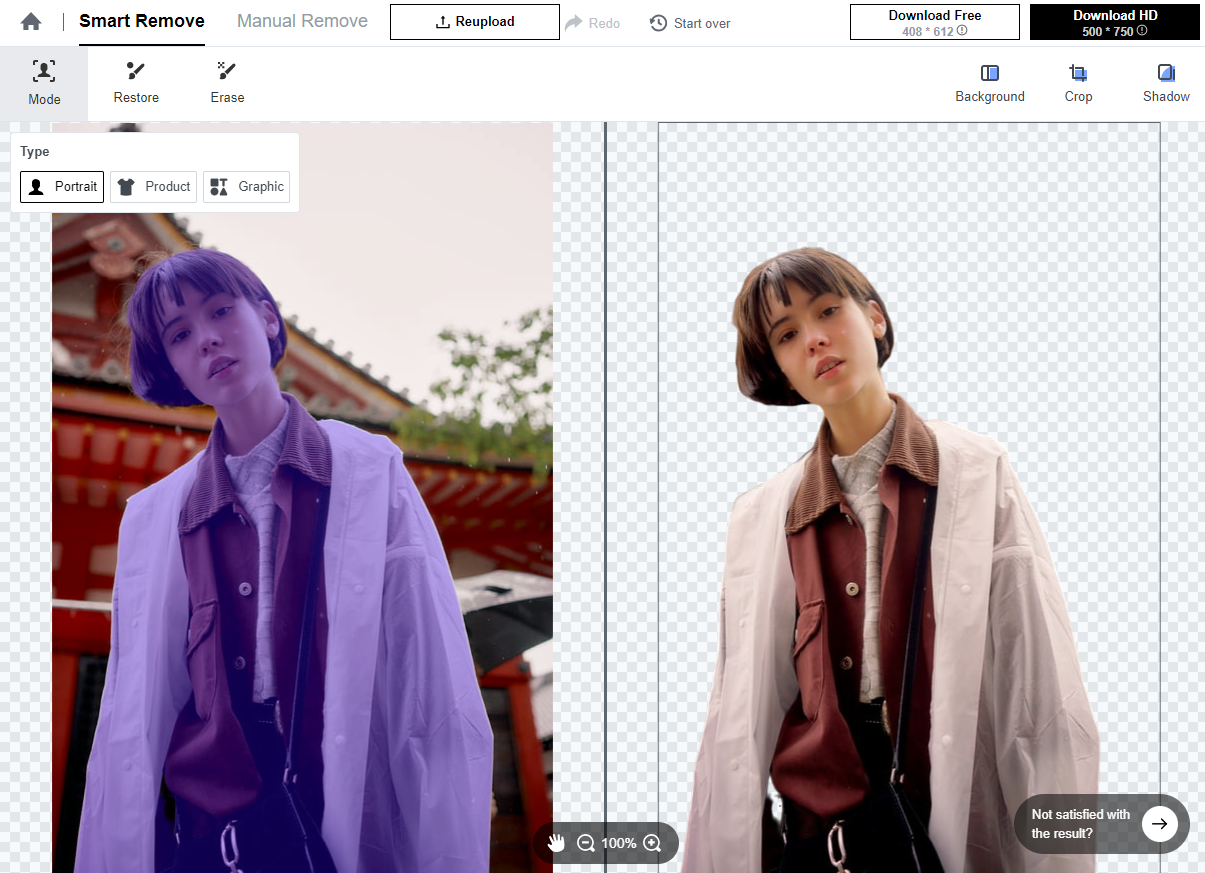This screenshot has height=873, width=1205.
Task: Select the Erase brush tool
Action: click(x=227, y=82)
